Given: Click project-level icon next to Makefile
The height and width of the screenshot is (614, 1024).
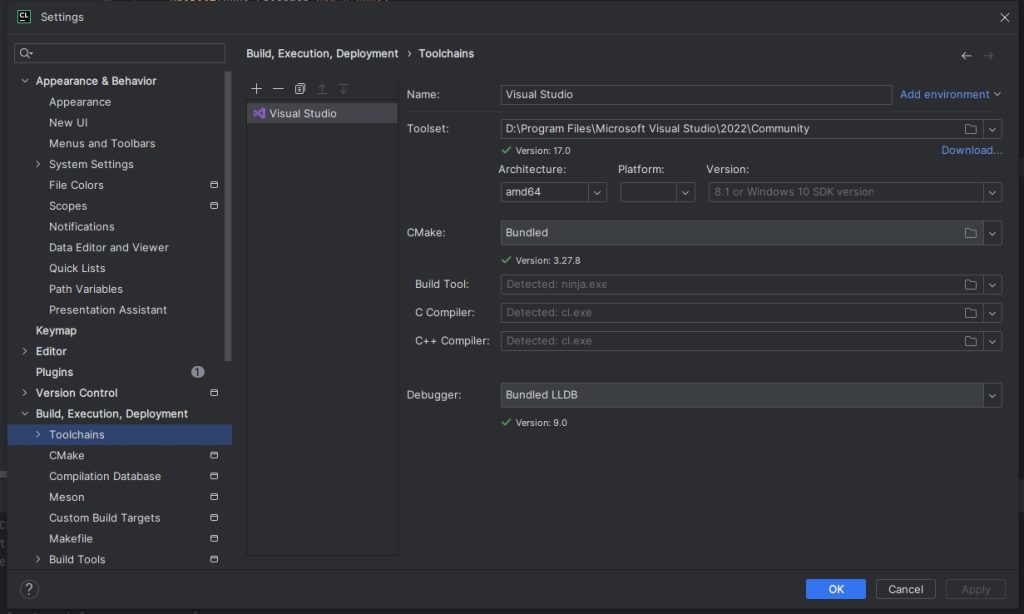Looking at the screenshot, I should click(x=214, y=539).
